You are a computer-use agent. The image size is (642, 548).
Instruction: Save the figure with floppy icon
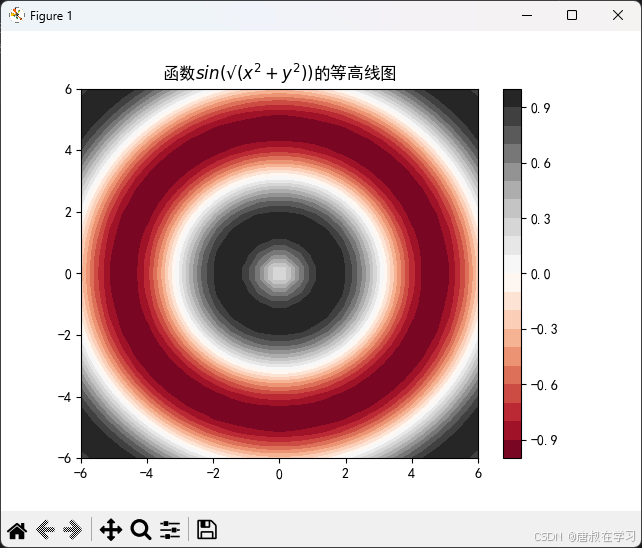tap(207, 530)
